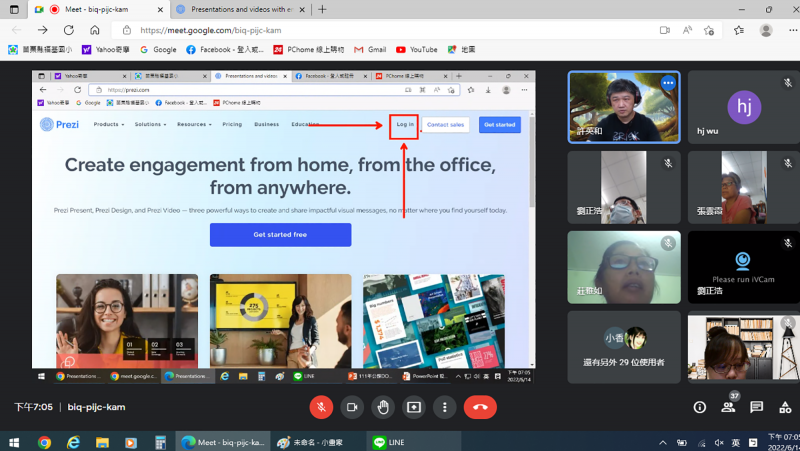
Task: Open the YouTube bookmark
Action: click(416, 49)
